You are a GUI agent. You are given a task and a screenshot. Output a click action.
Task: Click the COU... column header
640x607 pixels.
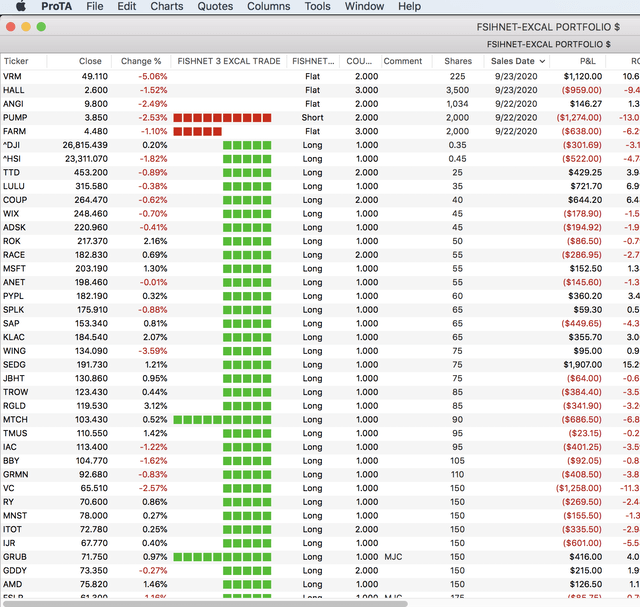click(359, 61)
